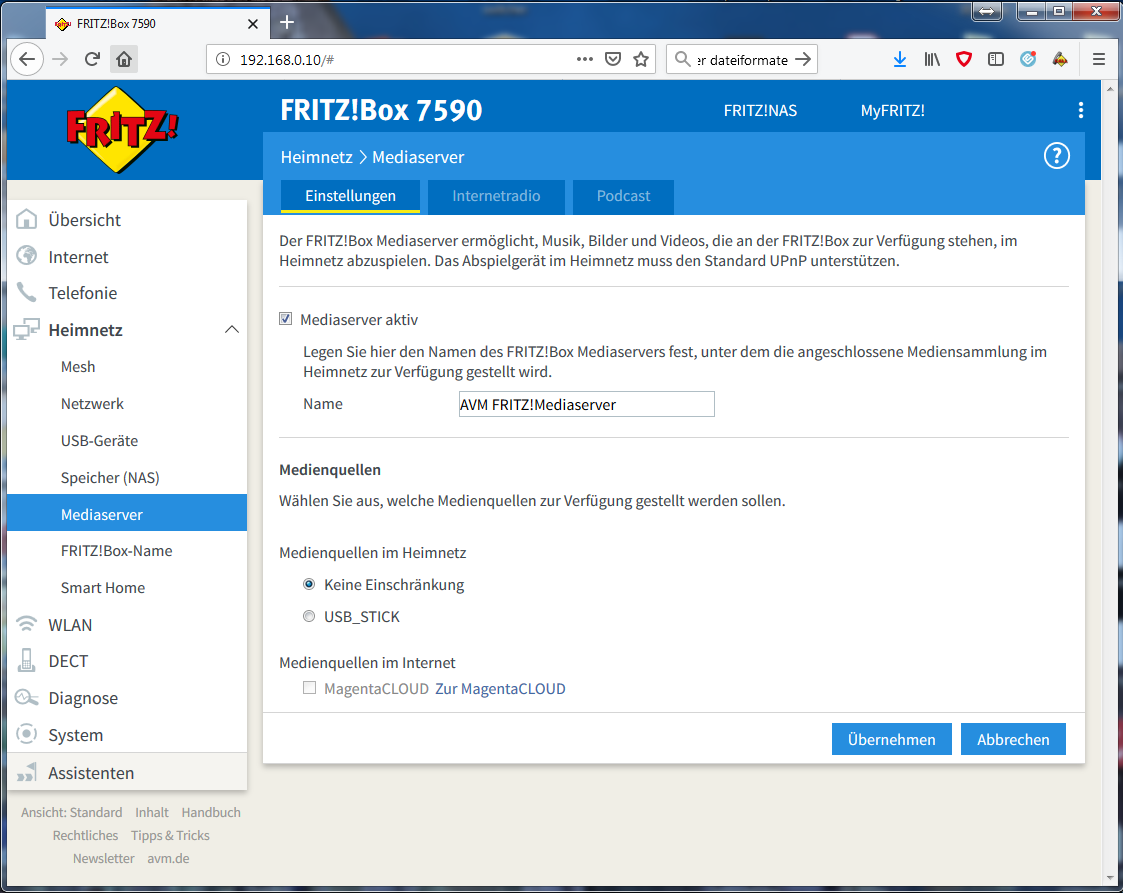The image size is (1123, 893).
Task: Select the Heimnetz sidebar entry
Action: 85,330
